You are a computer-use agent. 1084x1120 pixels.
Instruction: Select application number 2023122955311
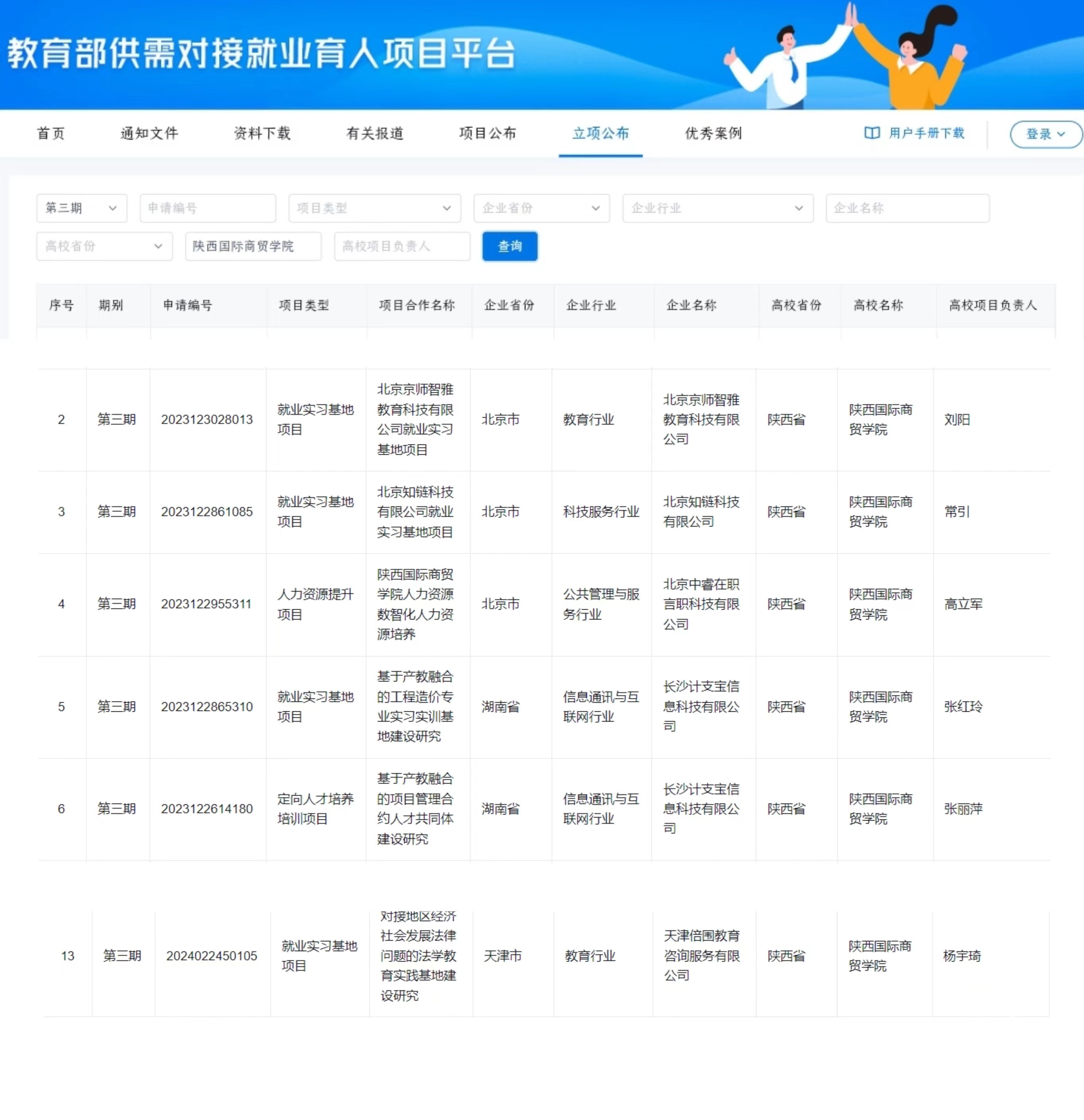tap(206, 604)
